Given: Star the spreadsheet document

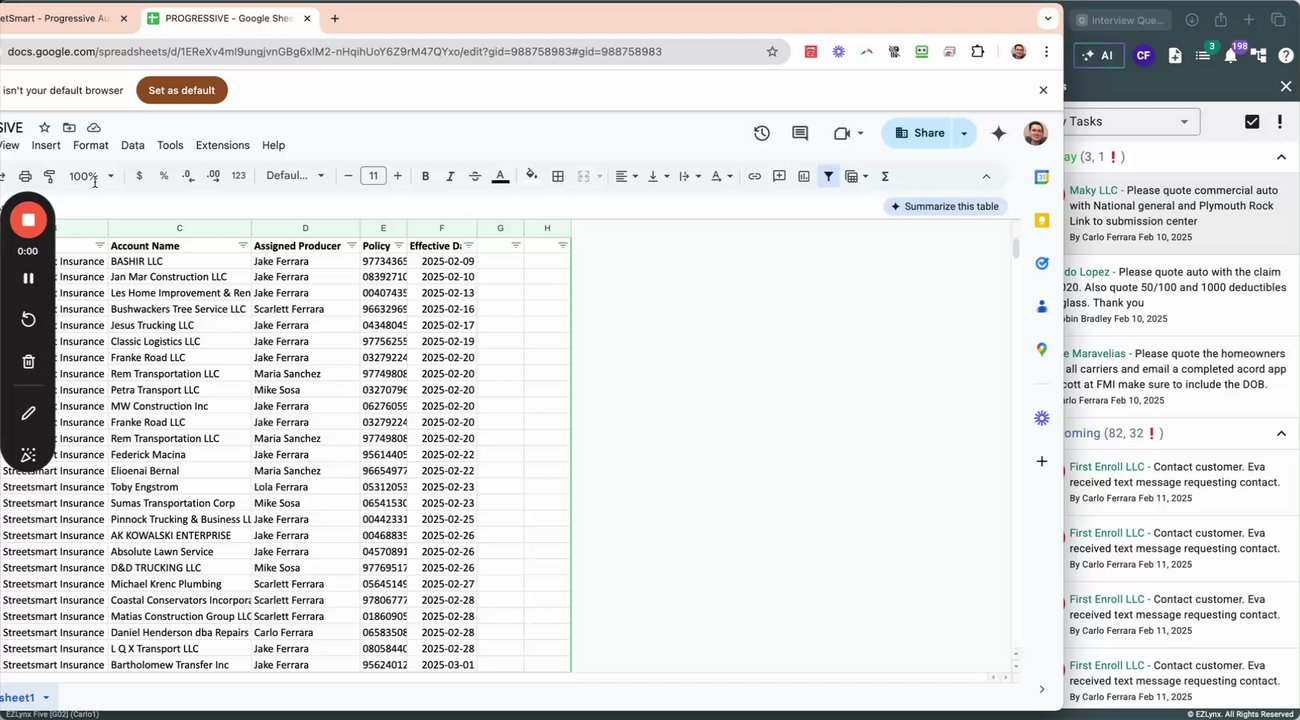Looking at the screenshot, I should coord(44,127).
